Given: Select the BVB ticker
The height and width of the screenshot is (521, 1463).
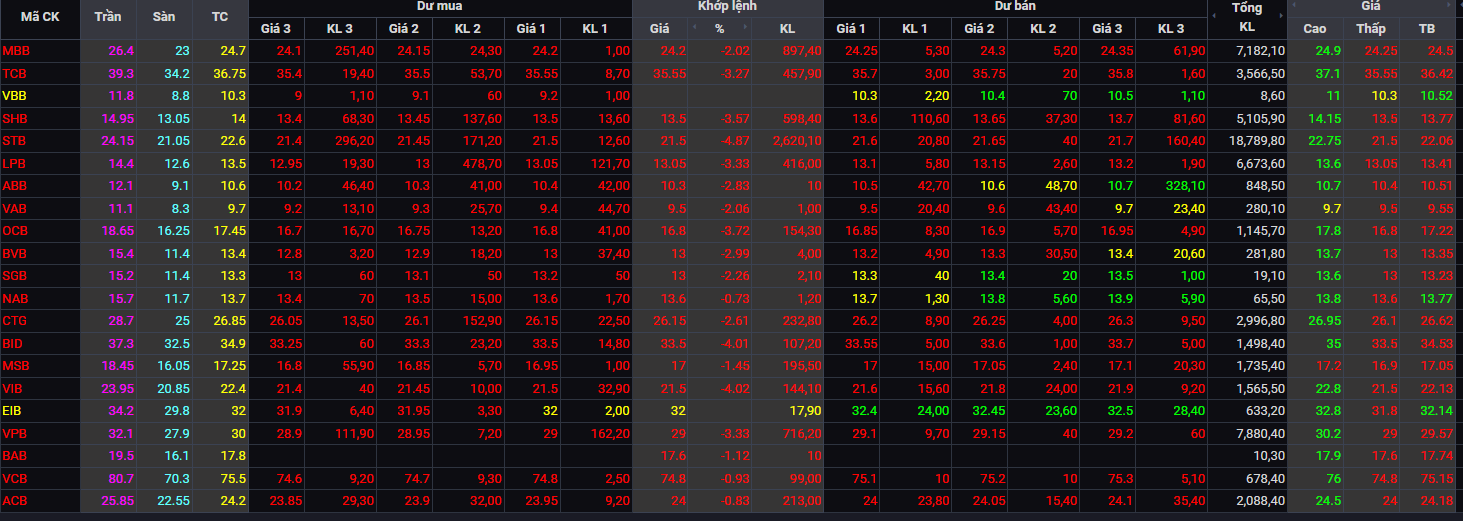Looking at the screenshot, I should pos(15,253).
